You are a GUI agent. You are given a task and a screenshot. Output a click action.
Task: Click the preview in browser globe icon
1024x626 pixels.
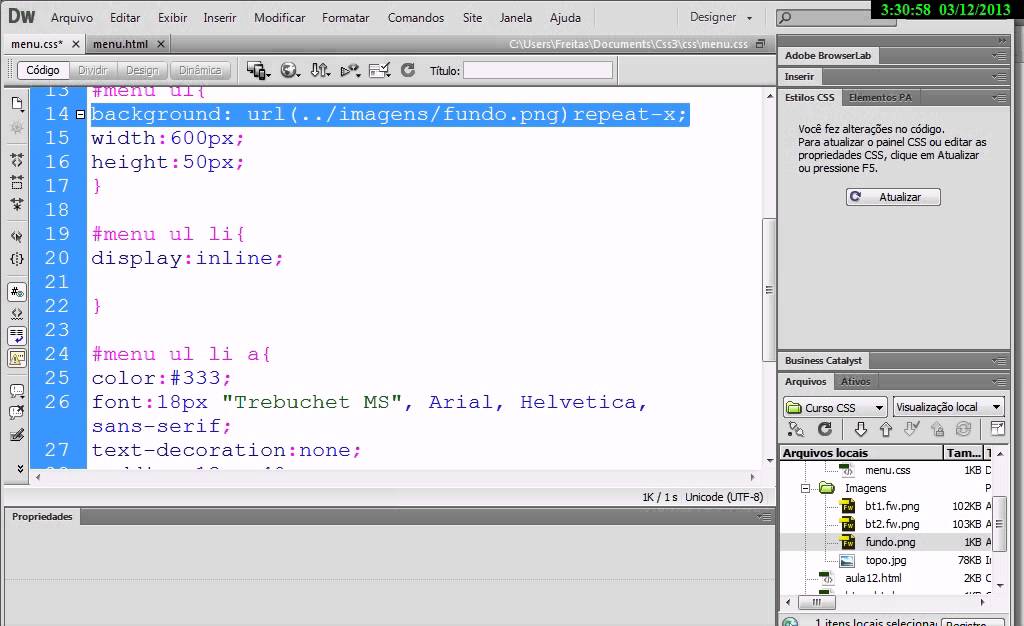[x=289, y=70]
